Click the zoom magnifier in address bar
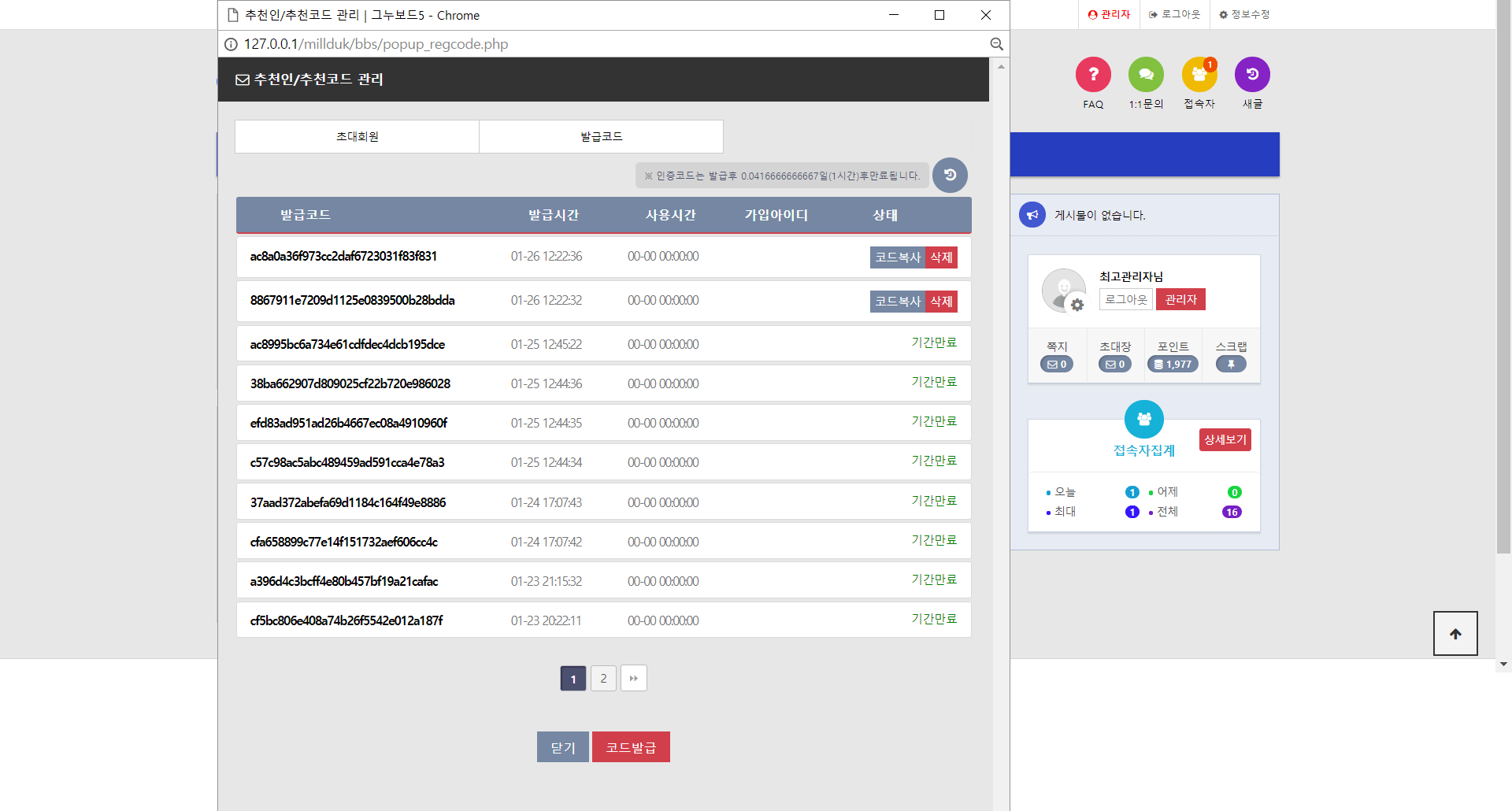Screen dimensions: 1512x811 996,44
